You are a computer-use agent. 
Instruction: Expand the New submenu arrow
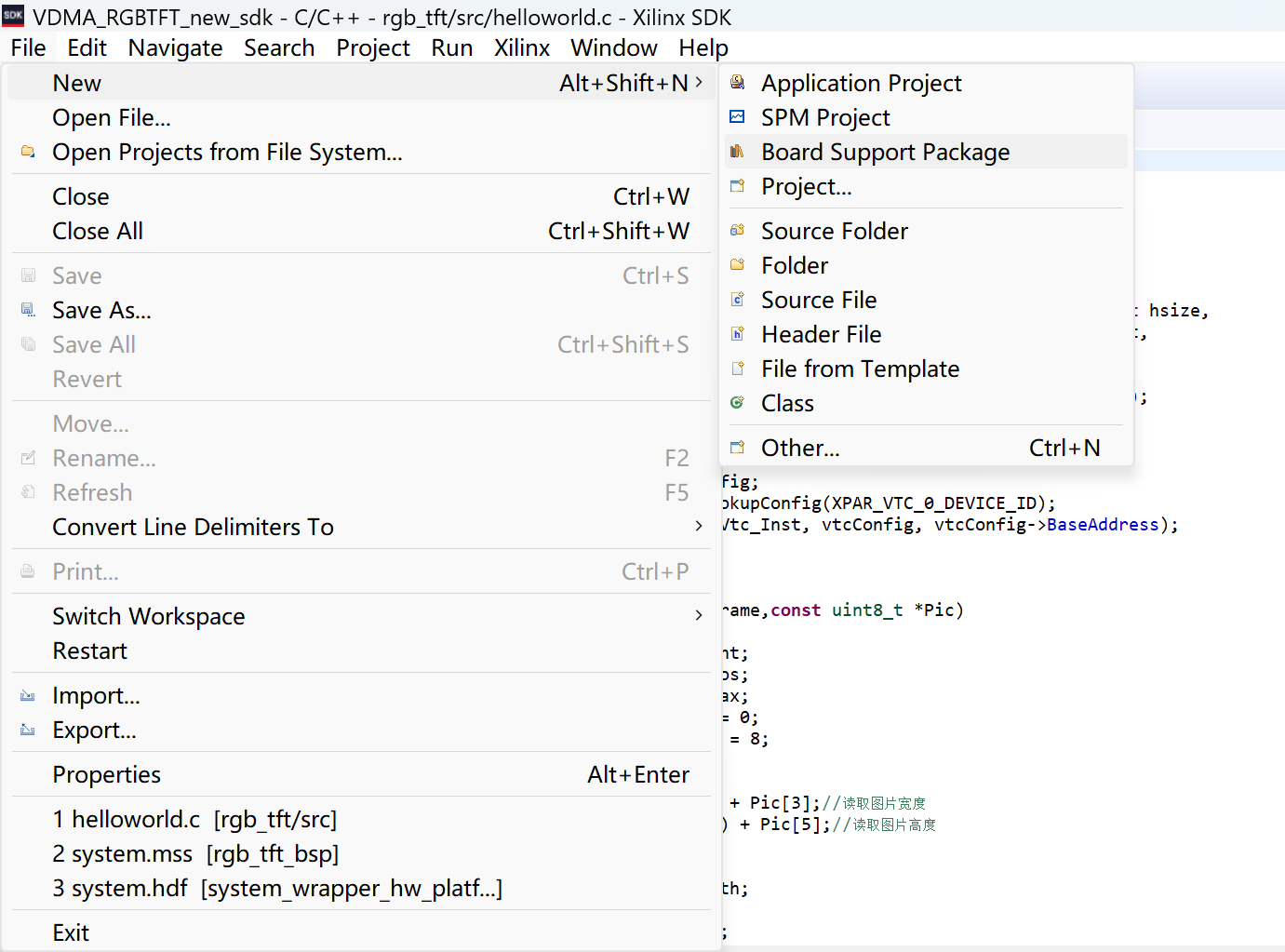(x=699, y=83)
